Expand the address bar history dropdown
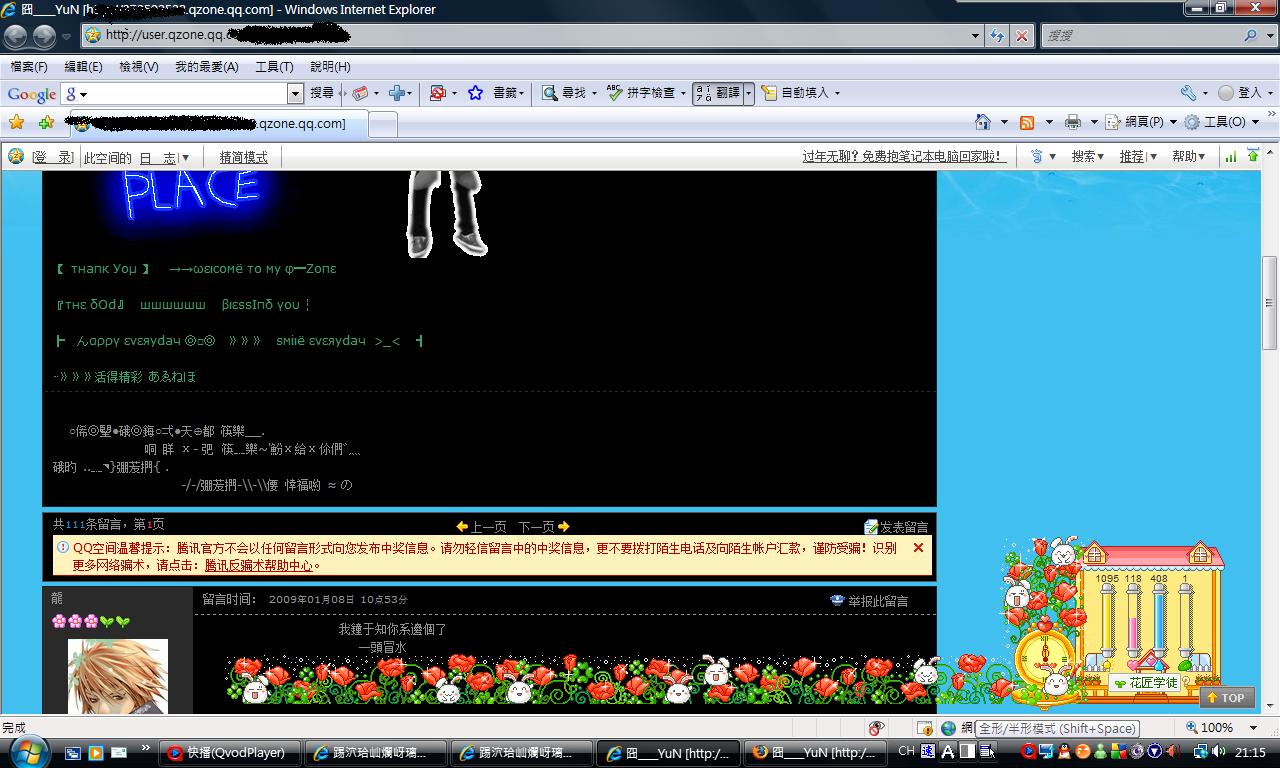This screenshot has width=1280, height=768. pos(976,36)
